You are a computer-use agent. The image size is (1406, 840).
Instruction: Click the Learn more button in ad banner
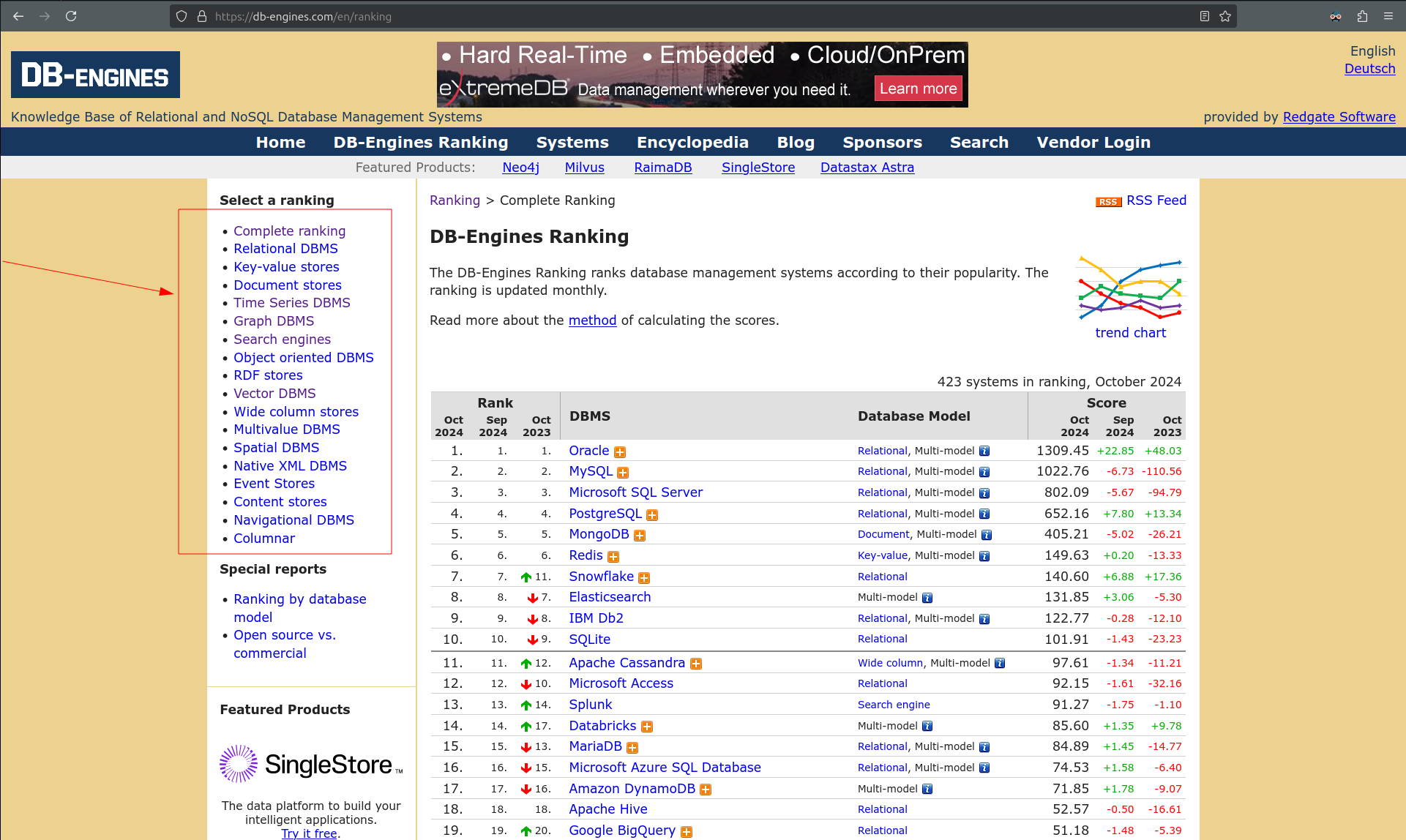click(918, 89)
